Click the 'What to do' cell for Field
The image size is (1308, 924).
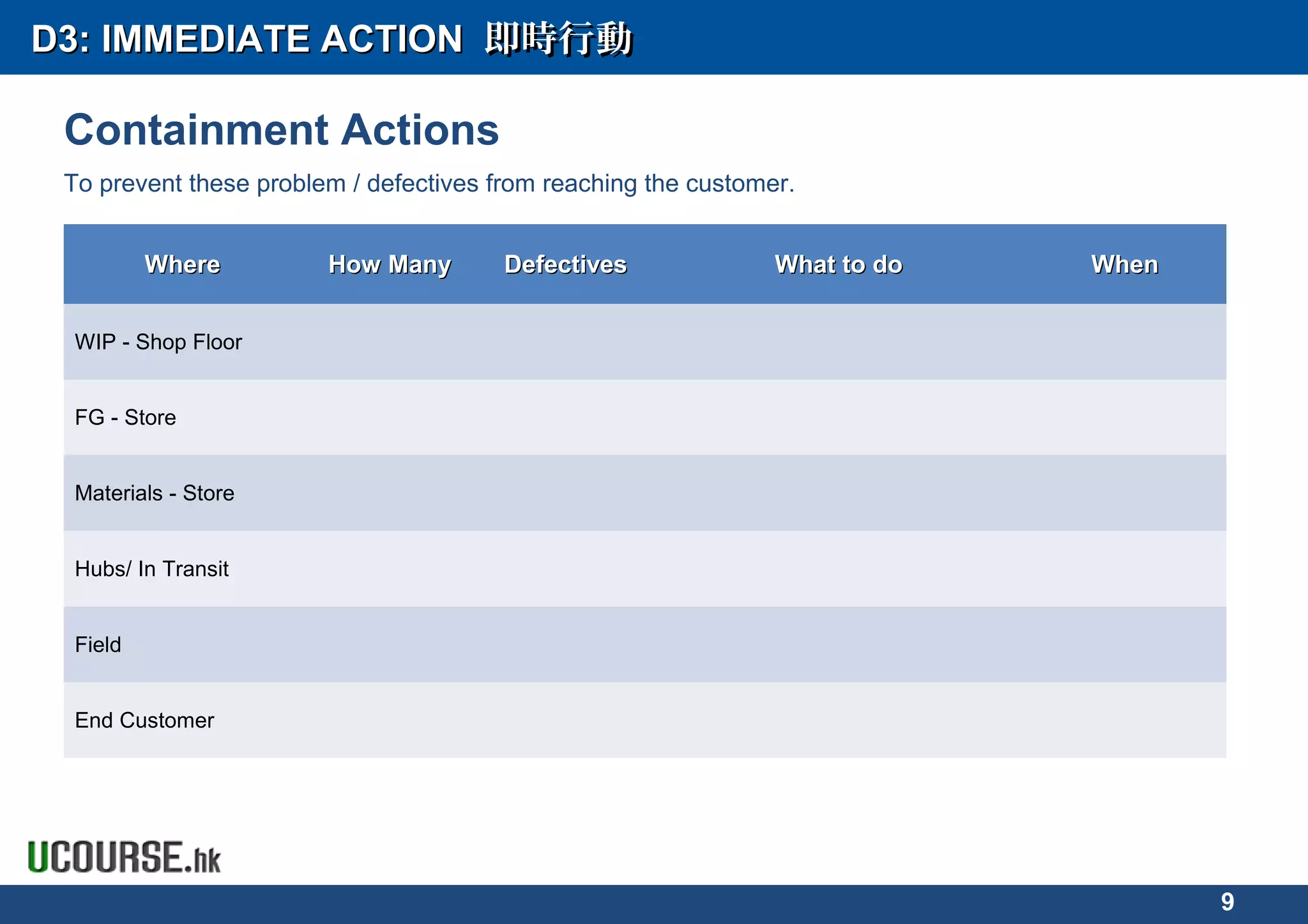839,644
